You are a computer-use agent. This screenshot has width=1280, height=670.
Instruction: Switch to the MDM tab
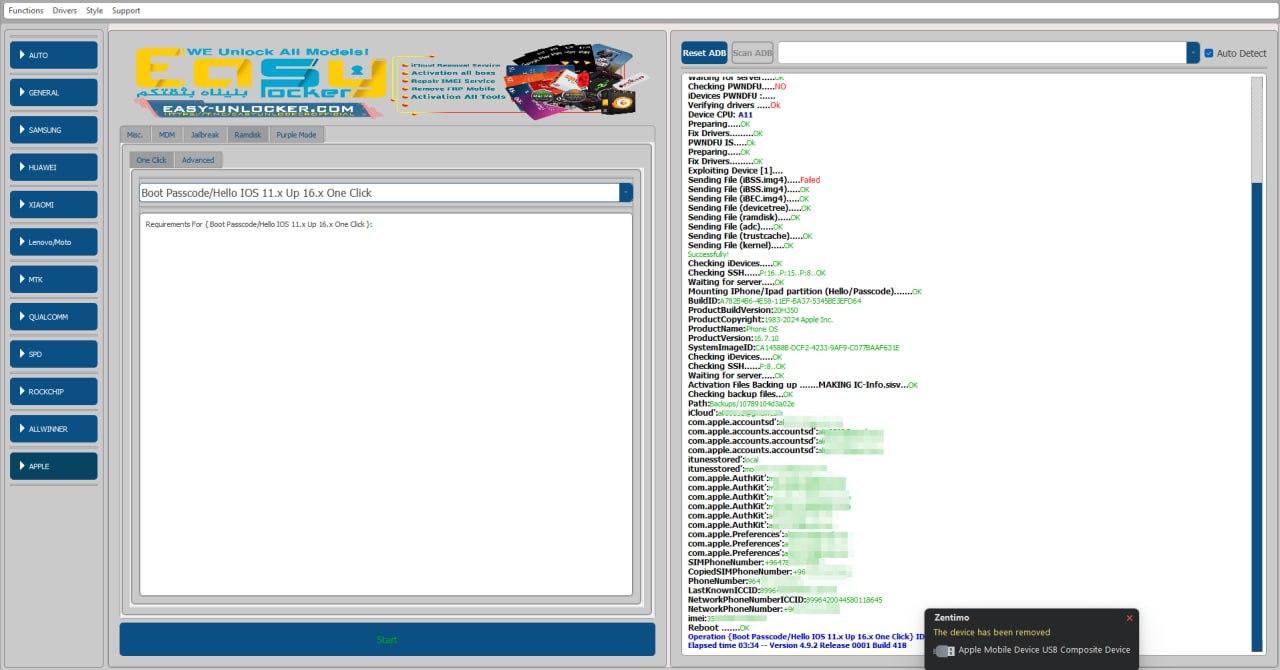pos(166,134)
